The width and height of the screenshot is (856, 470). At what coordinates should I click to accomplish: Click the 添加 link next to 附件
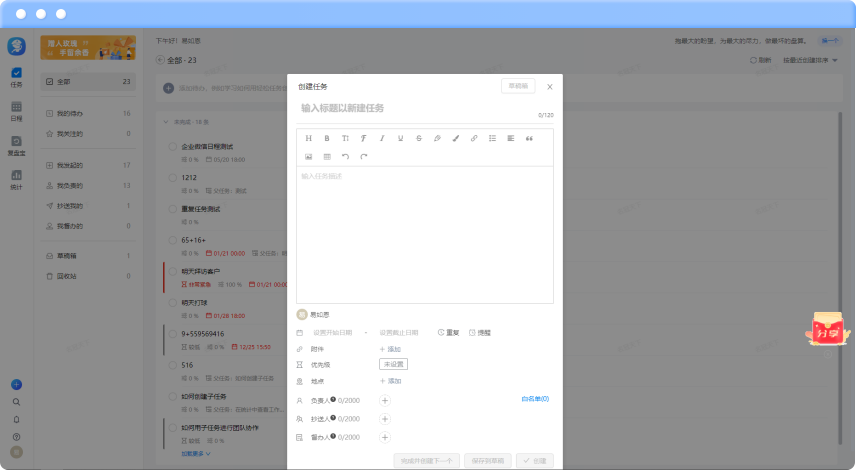[390, 349]
